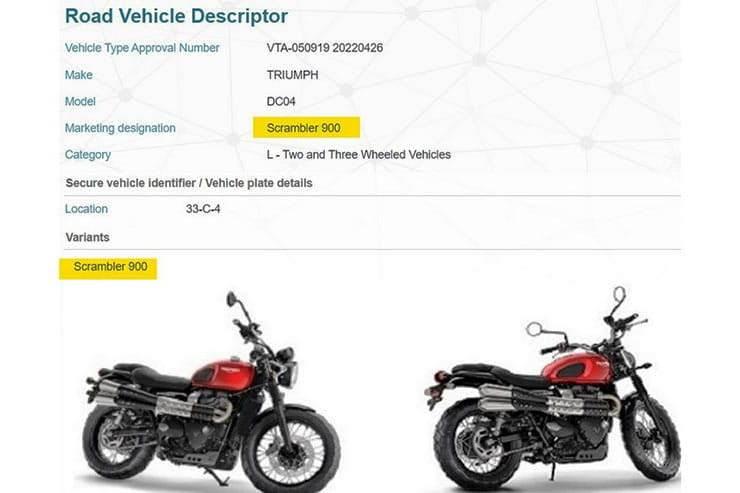Click the TRIUMPH make value
740x493 pixels.
point(293,75)
